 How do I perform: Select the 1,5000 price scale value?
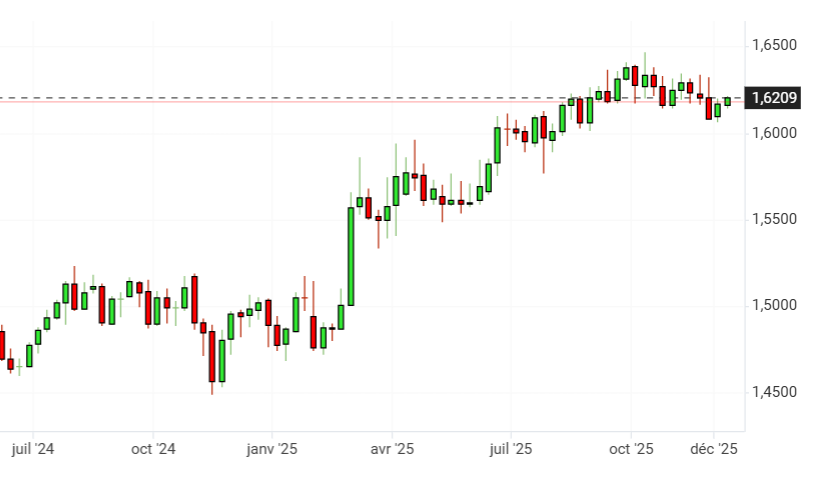point(773,305)
